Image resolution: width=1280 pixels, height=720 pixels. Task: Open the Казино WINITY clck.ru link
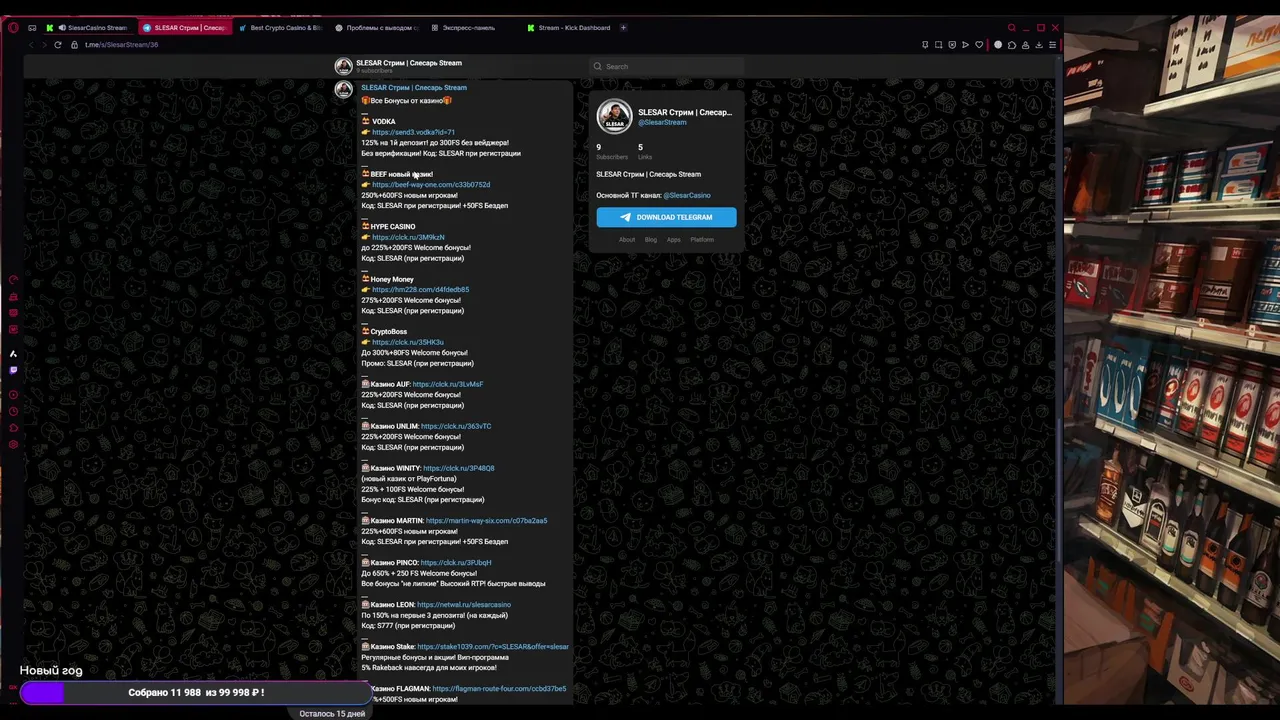coord(459,468)
